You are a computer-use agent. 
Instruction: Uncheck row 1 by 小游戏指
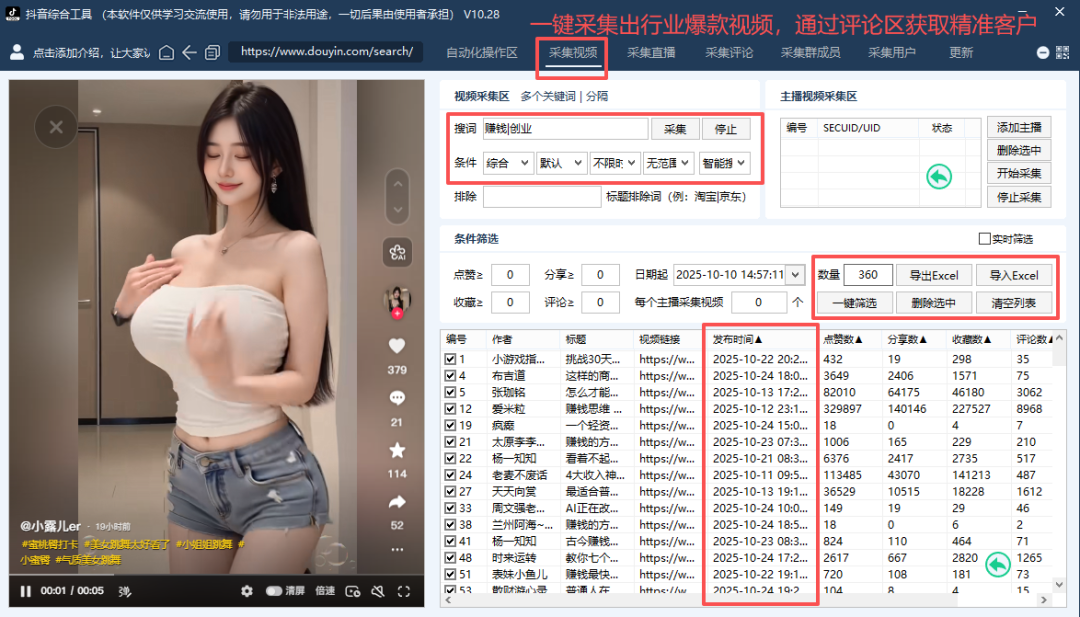point(450,359)
